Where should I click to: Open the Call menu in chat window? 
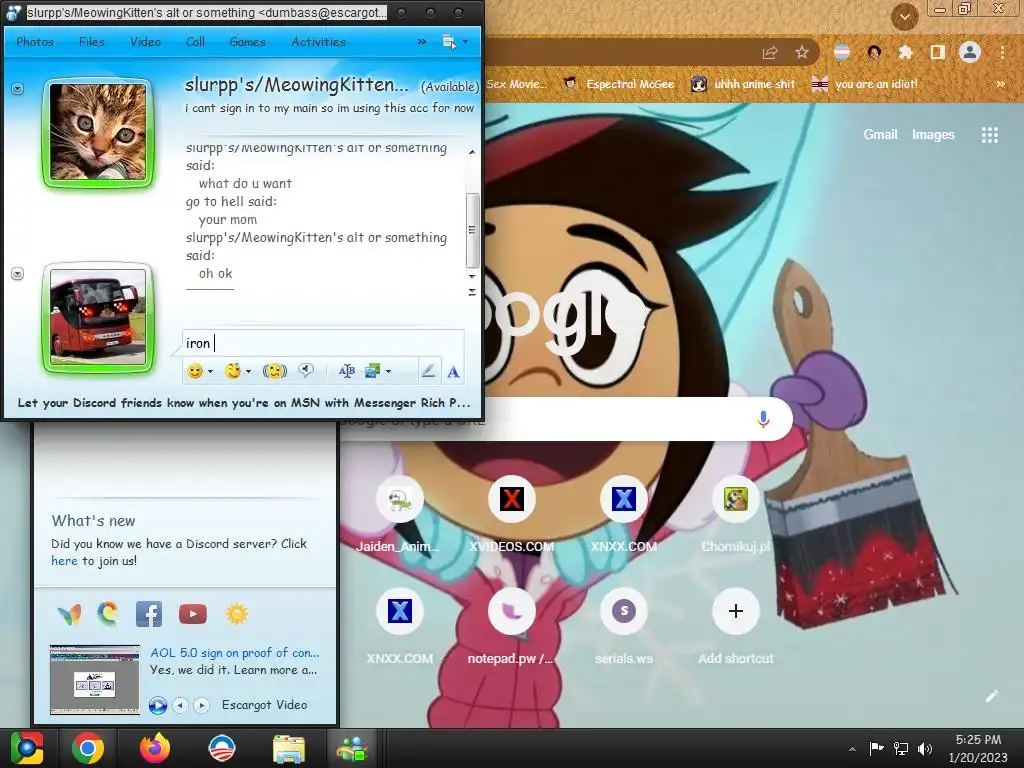point(195,42)
